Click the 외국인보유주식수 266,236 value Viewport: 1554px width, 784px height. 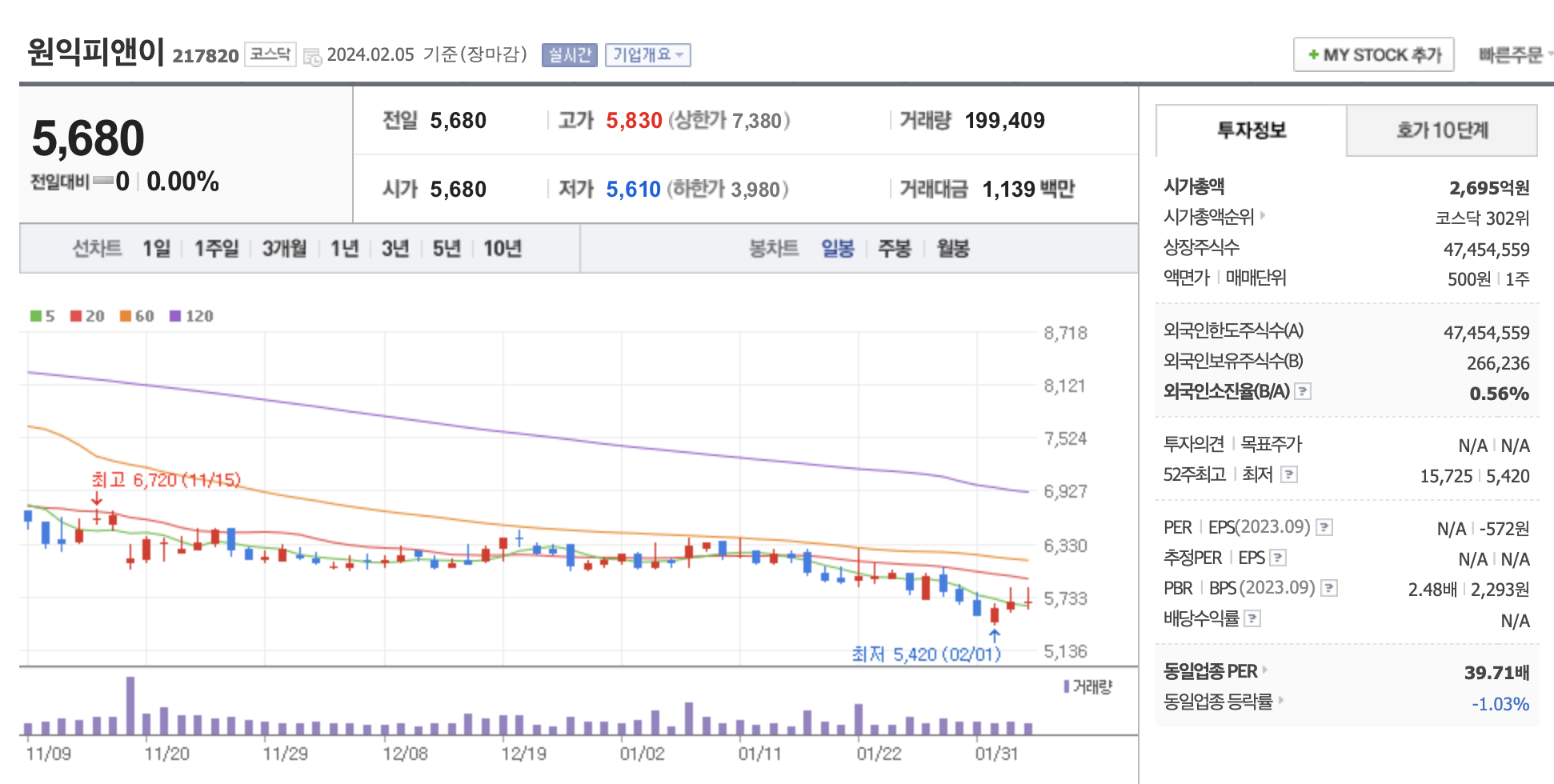click(x=1498, y=363)
